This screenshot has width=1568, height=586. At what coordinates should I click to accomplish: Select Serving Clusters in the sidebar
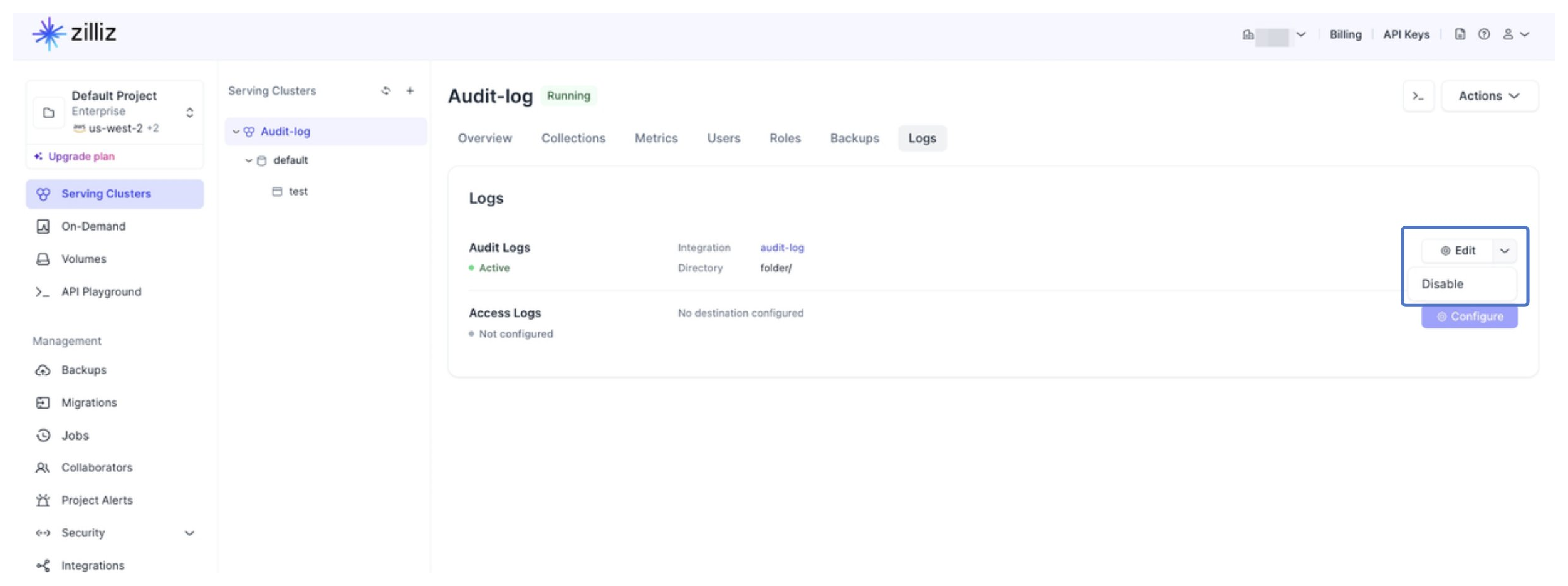tap(115, 194)
